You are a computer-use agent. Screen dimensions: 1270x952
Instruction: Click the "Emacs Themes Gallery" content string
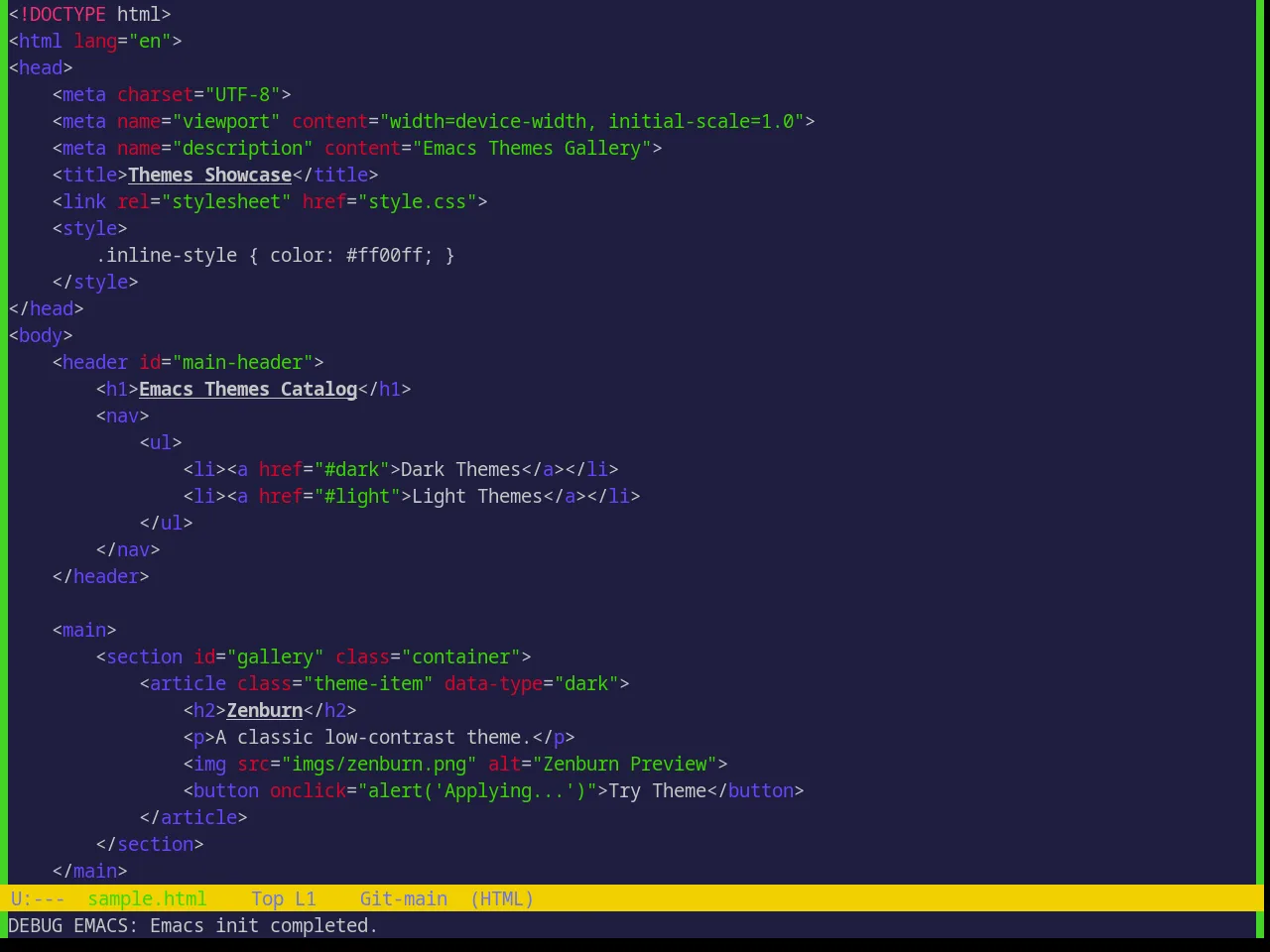coord(532,148)
